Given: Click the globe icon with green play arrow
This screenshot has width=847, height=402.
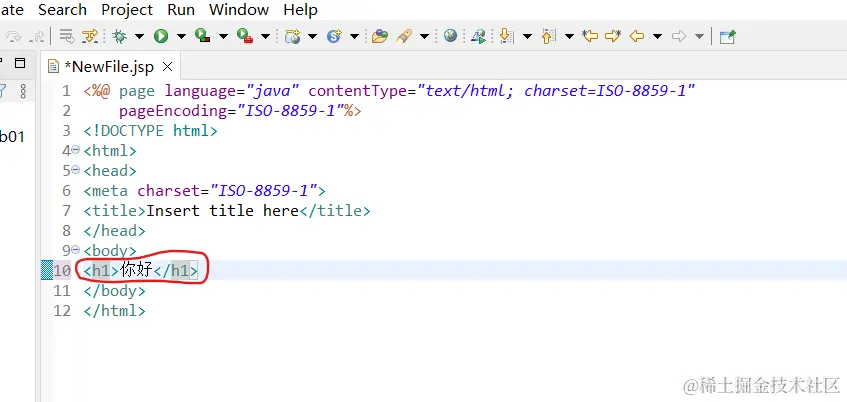Looking at the screenshot, I should (x=478, y=36).
